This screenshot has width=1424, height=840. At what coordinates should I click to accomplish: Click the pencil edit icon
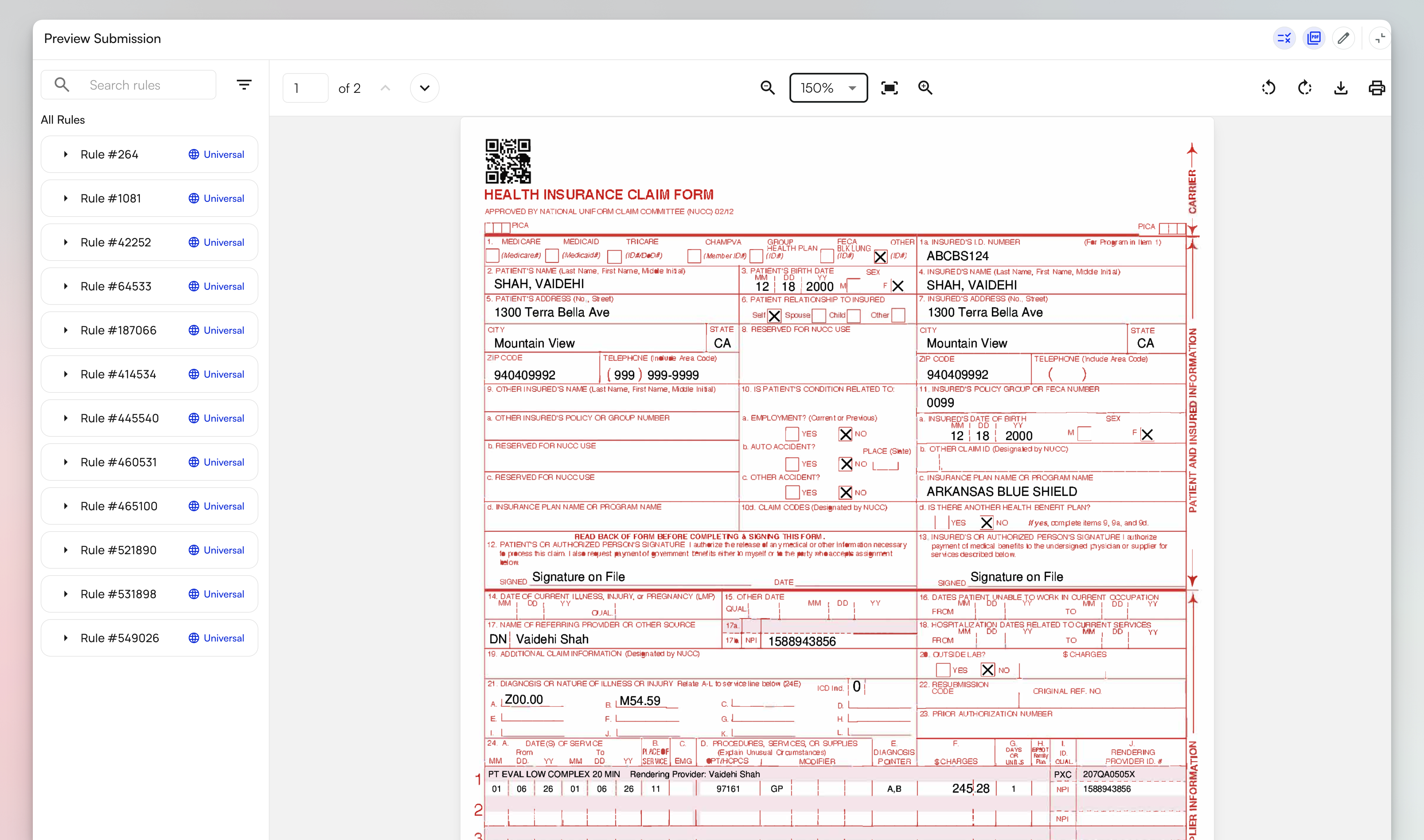pyautogui.click(x=1343, y=38)
